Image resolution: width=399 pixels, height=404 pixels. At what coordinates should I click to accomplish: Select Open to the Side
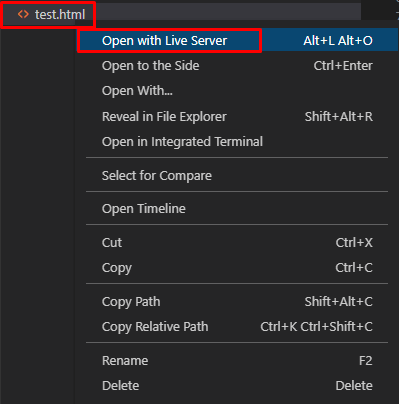point(237,66)
